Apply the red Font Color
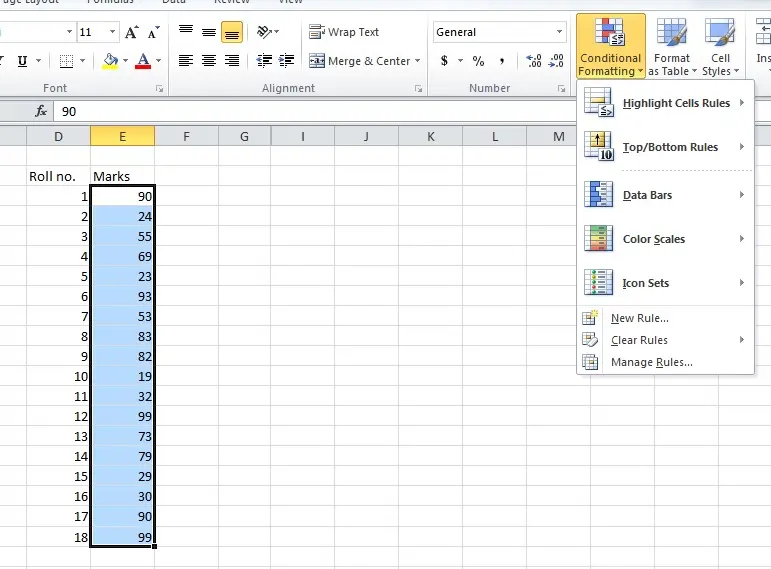Viewport: 771px width, 569px height. [143, 61]
